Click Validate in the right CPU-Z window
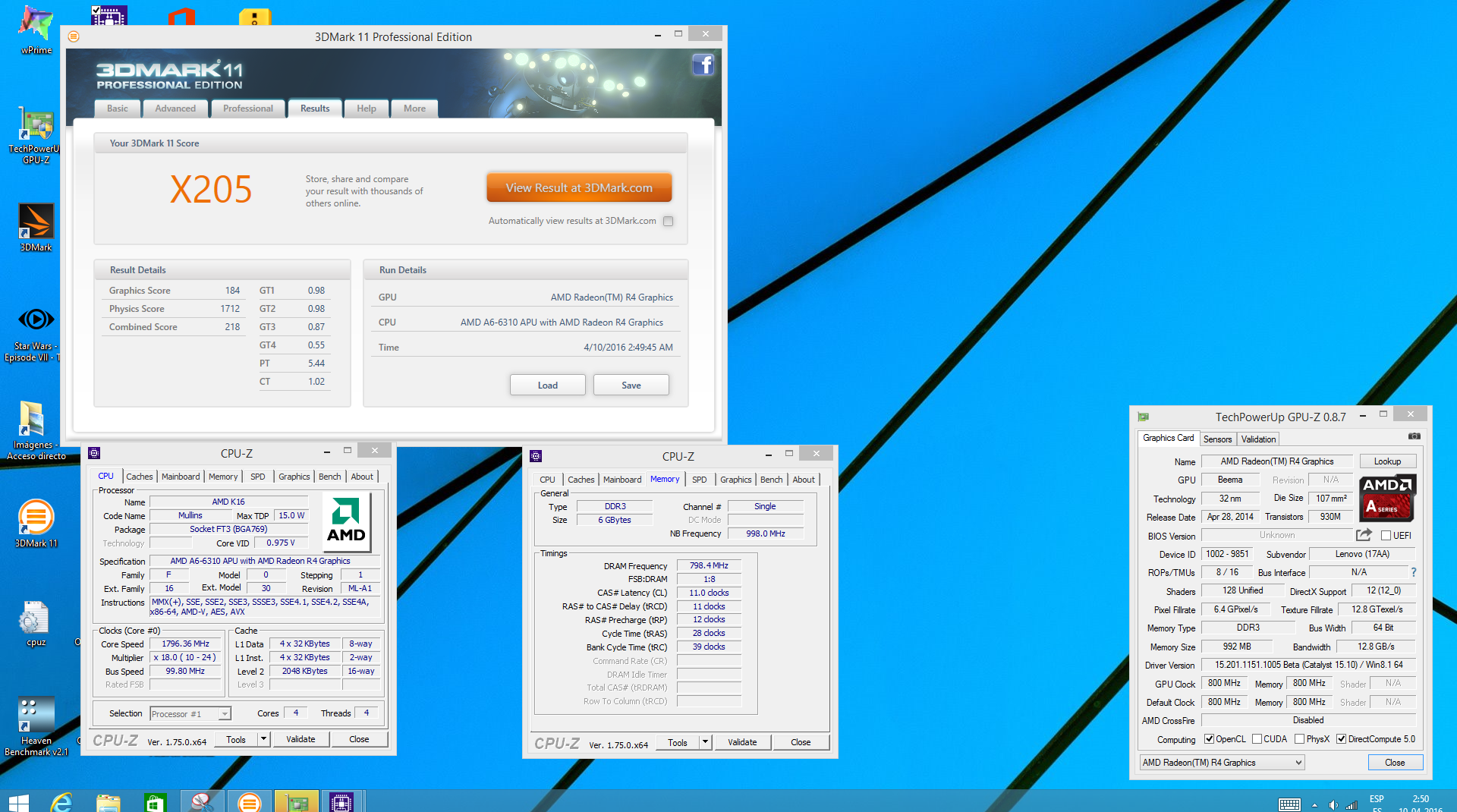Image resolution: width=1457 pixels, height=812 pixels. click(742, 741)
